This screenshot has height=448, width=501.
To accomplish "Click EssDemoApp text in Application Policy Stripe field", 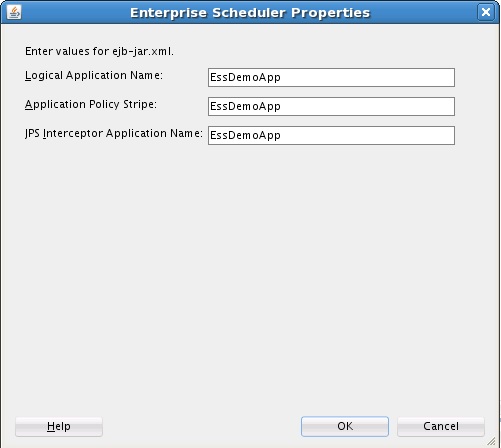I will (245, 107).
